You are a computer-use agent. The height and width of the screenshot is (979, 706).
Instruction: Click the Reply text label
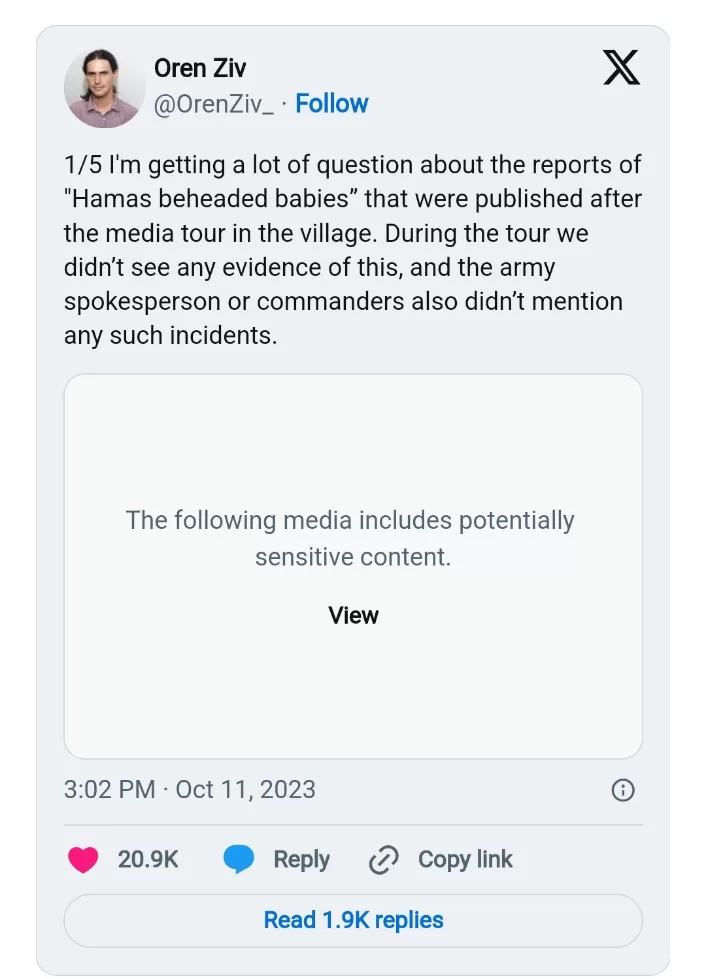tap(302, 860)
